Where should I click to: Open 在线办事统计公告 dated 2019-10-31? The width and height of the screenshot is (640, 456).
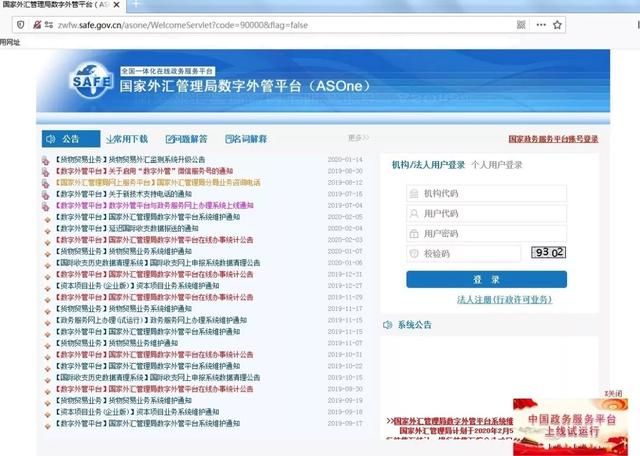point(154,354)
